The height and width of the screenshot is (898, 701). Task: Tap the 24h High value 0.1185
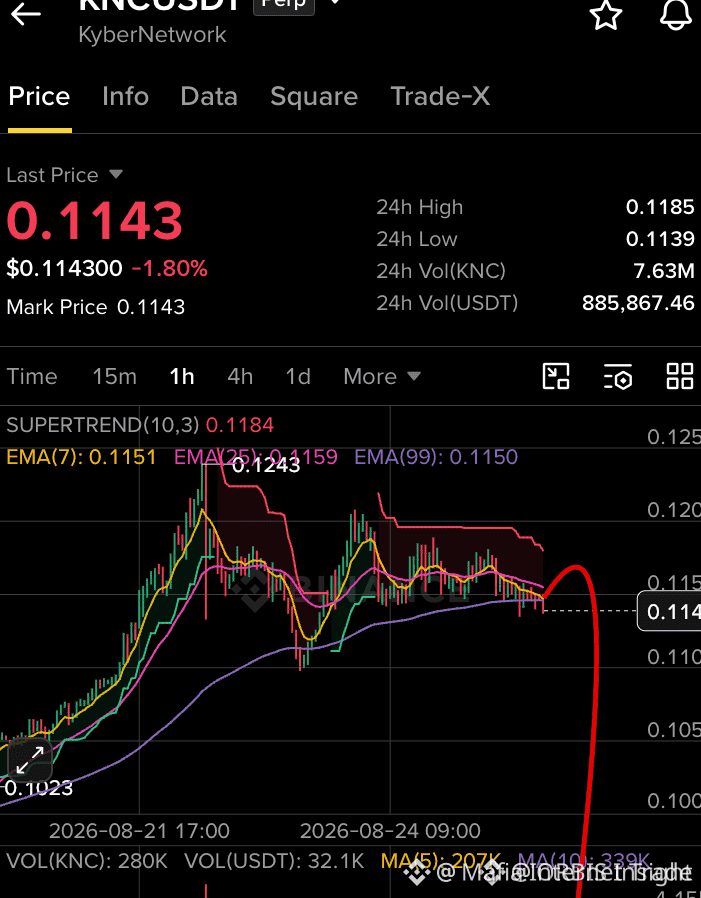click(x=660, y=207)
